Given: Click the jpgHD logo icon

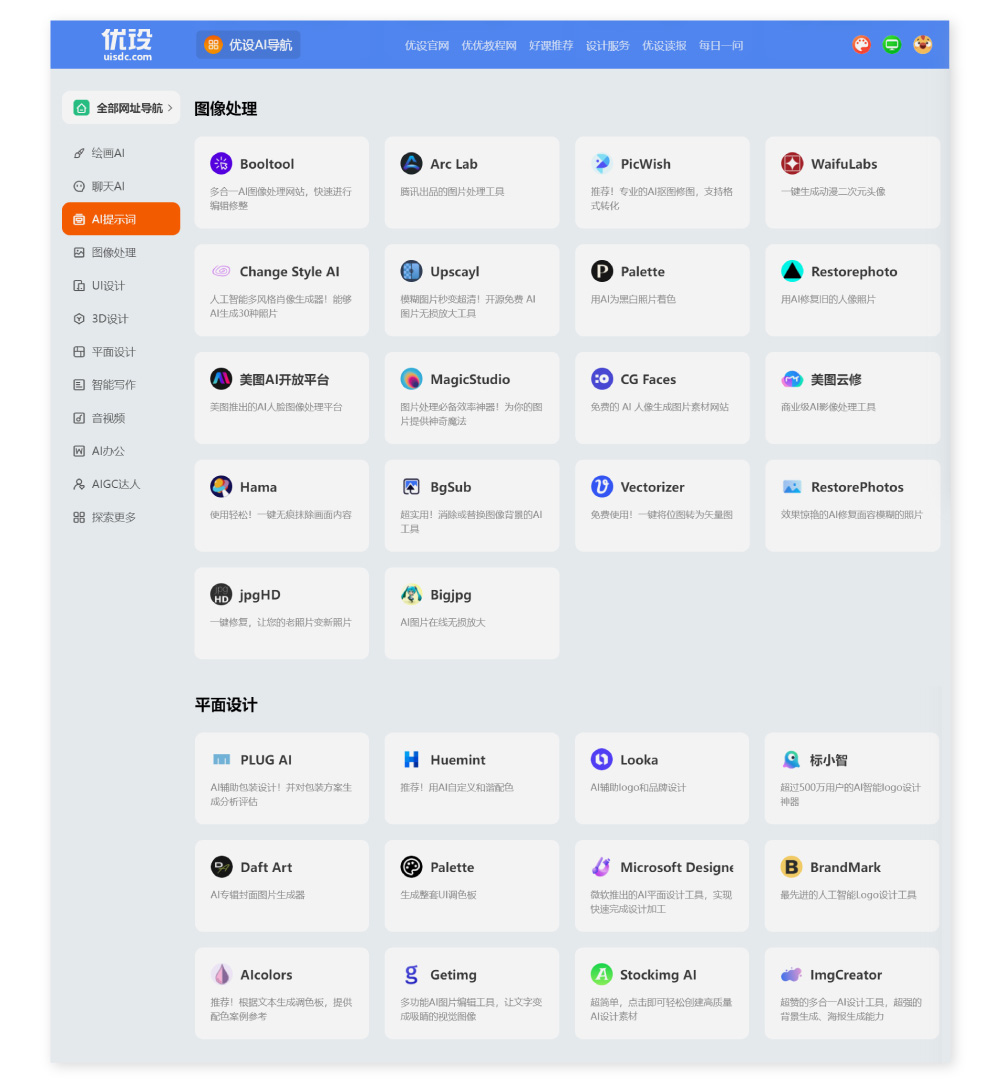Looking at the screenshot, I should pos(221,594).
